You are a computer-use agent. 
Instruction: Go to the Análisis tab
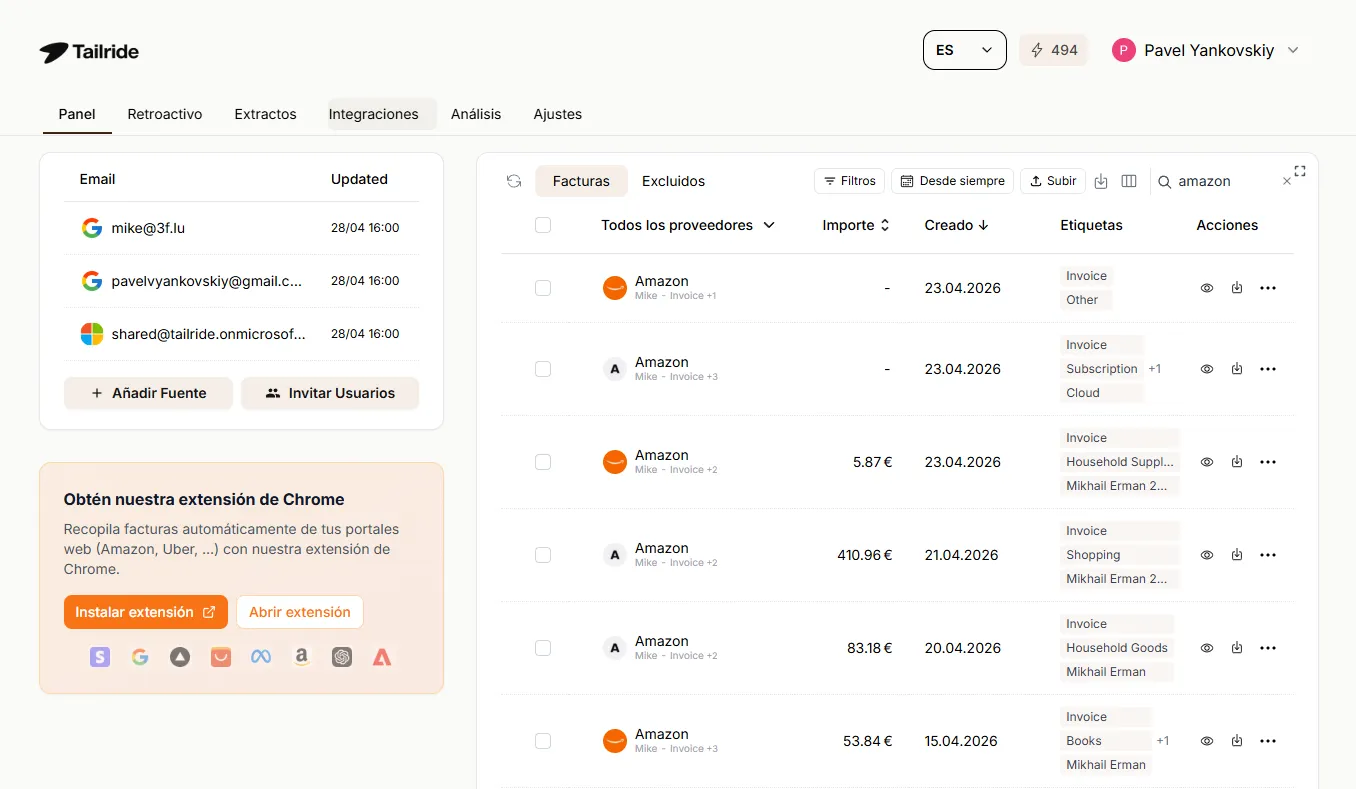(x=476, y=114)
